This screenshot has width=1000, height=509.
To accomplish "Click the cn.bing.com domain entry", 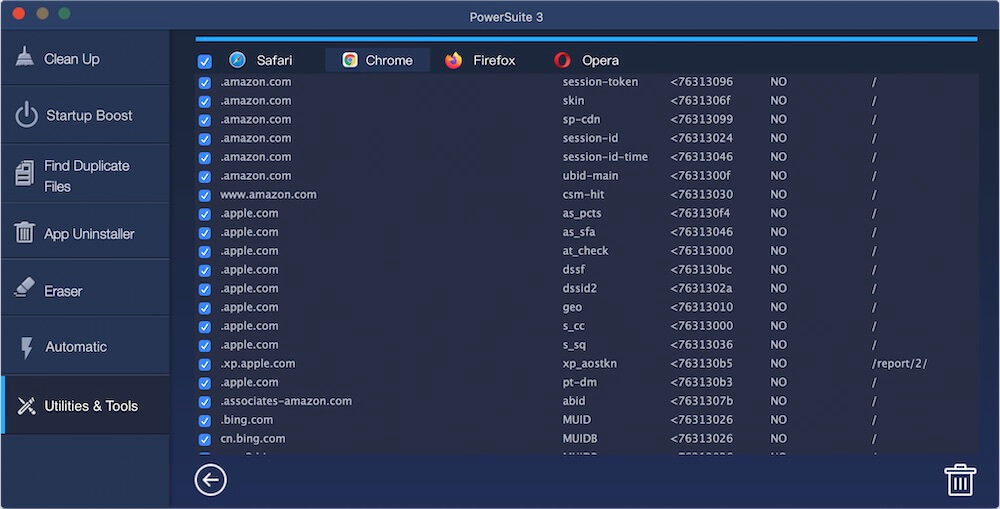I will [x=253, y=438].
